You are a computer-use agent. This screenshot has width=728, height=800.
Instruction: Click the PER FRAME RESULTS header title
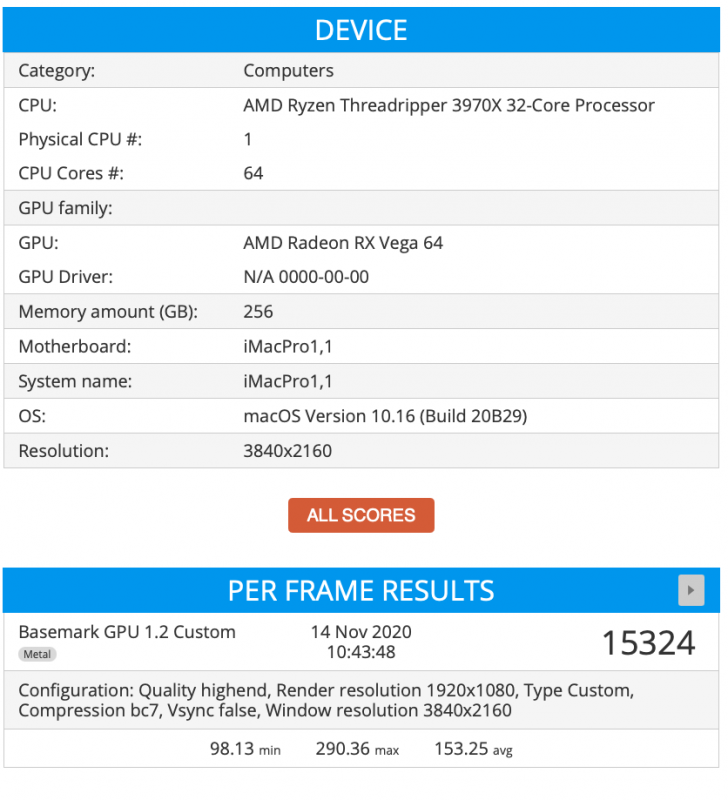(361, 591)
